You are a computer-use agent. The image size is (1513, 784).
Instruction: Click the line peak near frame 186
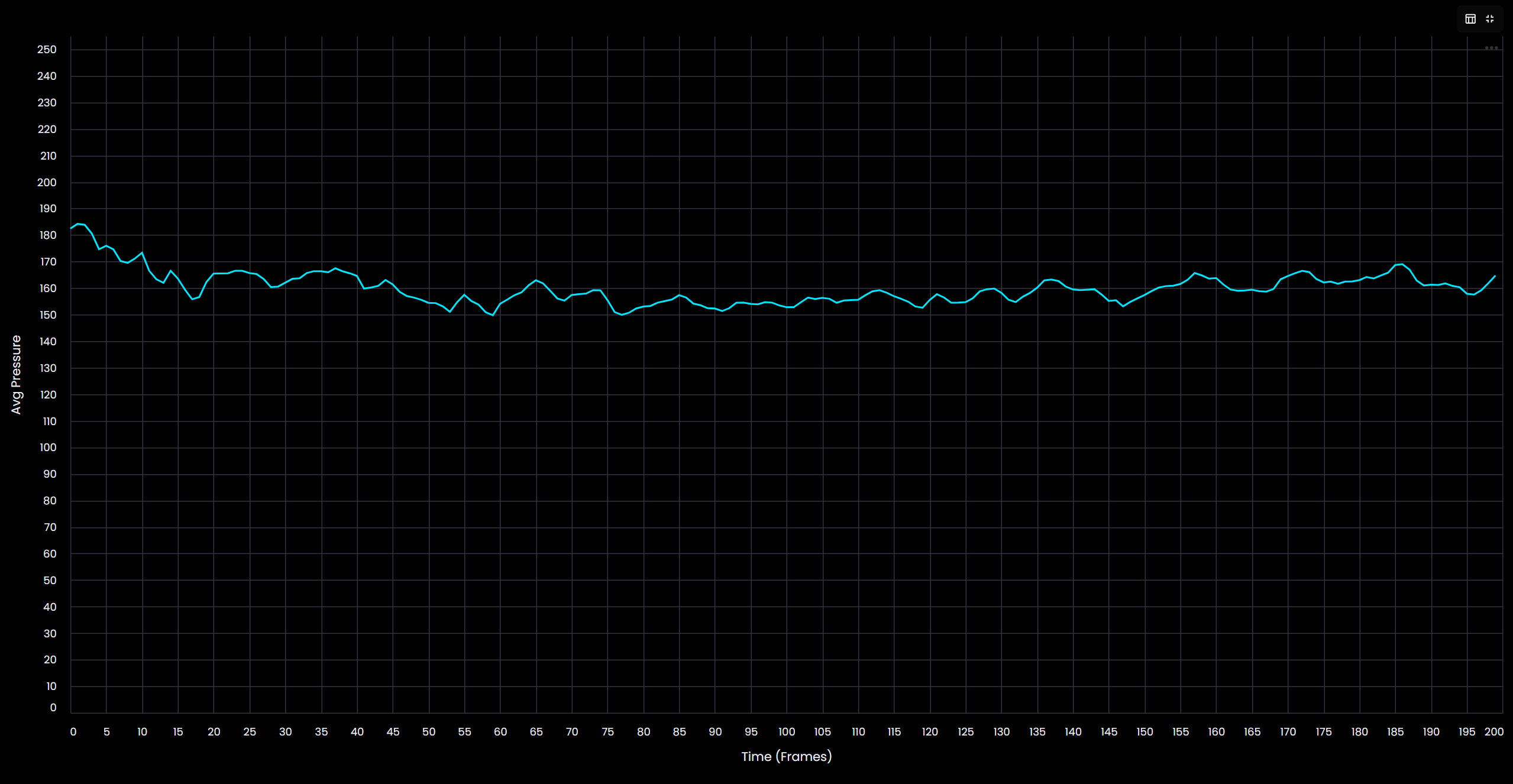pyautogui.click(x=1402, y=264)
